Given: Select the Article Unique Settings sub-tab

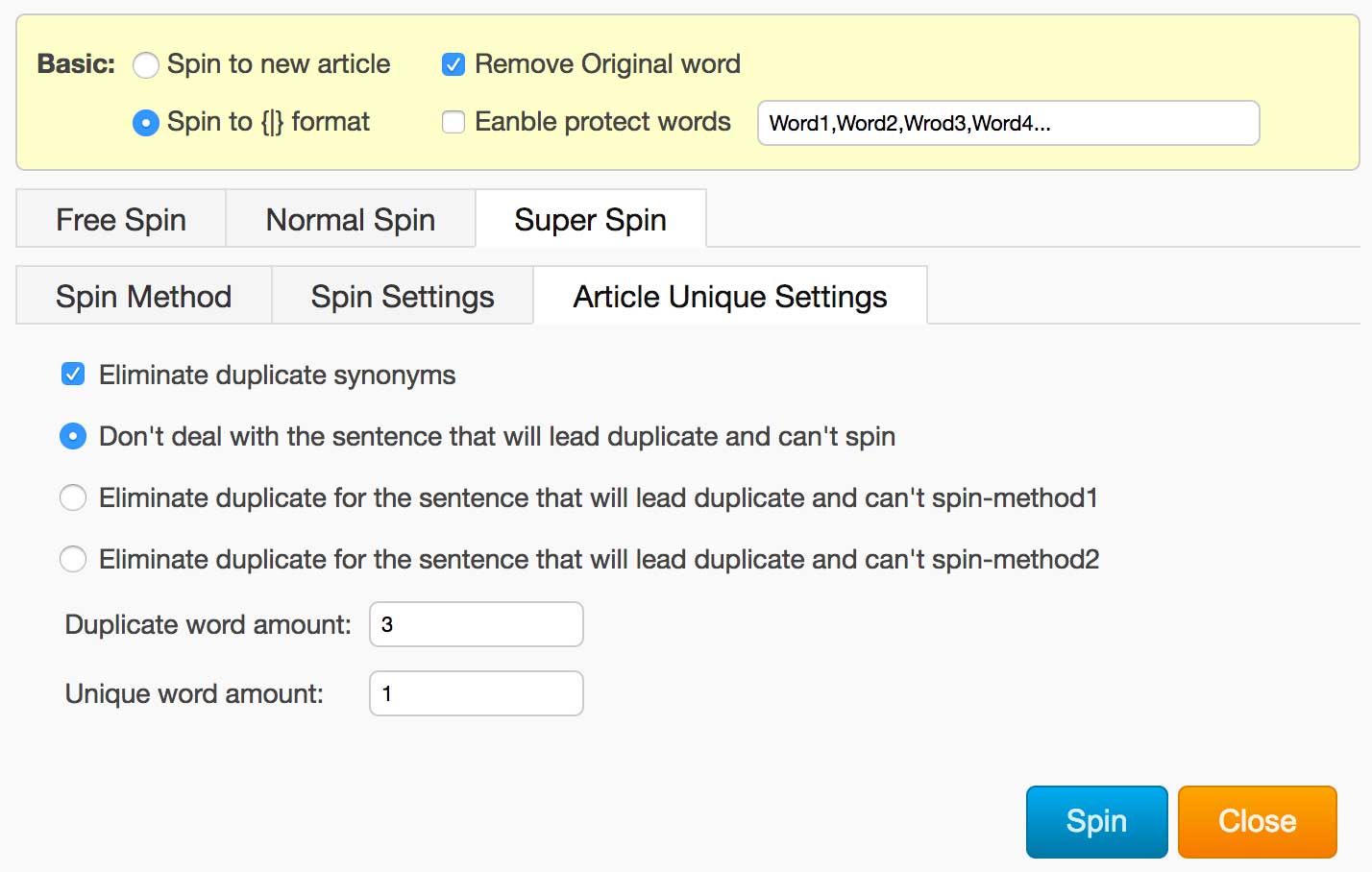Looking at the screenshot, I should tap(729, 297).
